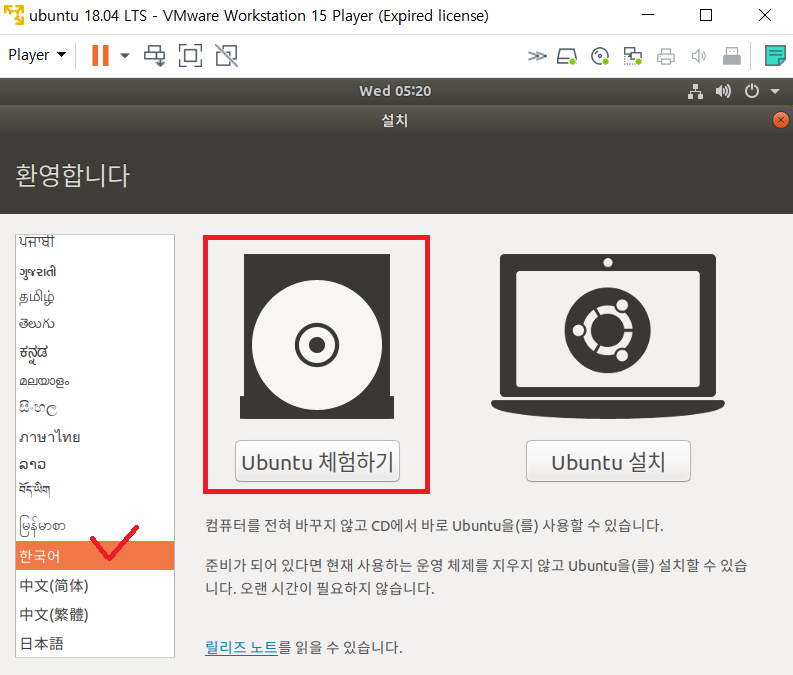The image size is (793, 675).
Task: Open the CD/DVD drive device icon
Action: 600,56
